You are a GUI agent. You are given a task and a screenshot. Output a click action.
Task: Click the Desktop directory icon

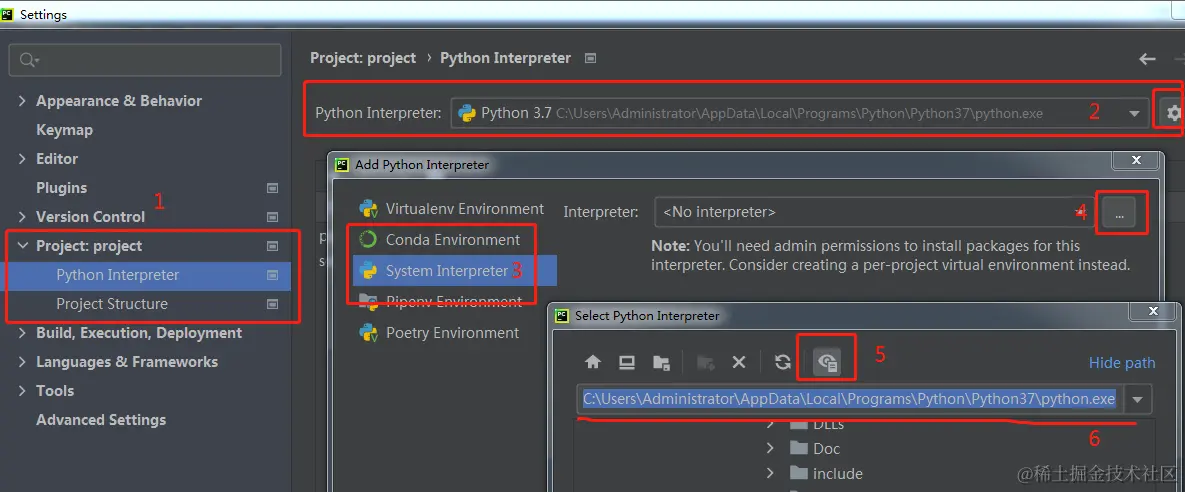pyautogui.click(x=627, y=362)
